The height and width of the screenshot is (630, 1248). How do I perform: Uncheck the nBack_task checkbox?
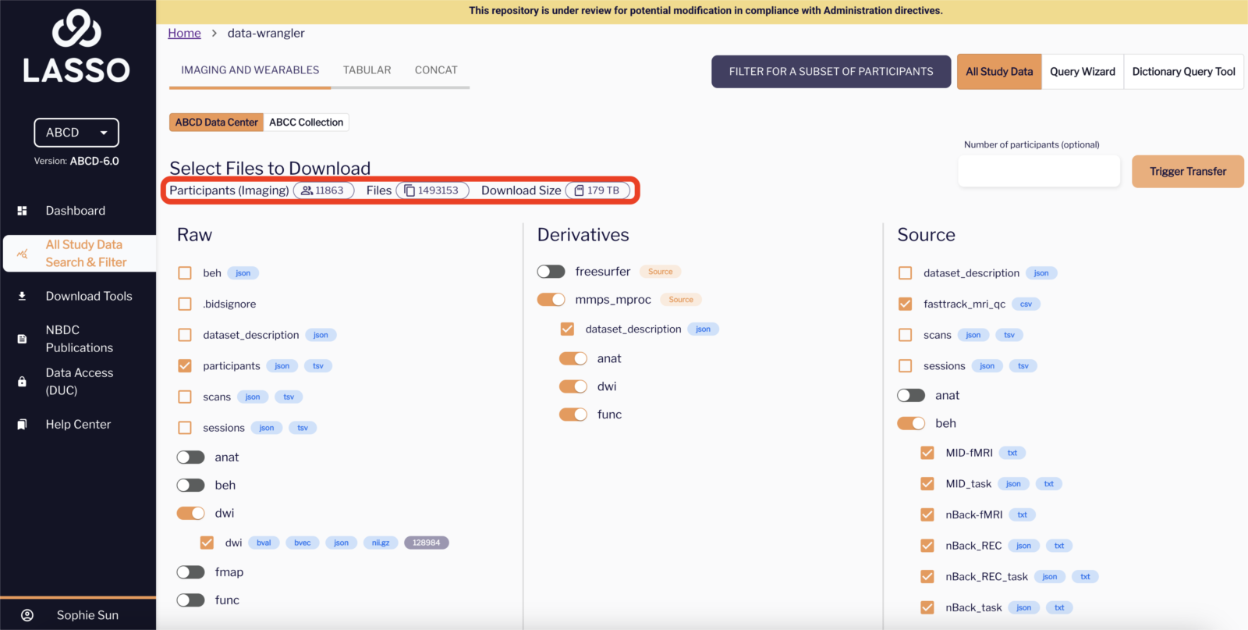[927, 608]
